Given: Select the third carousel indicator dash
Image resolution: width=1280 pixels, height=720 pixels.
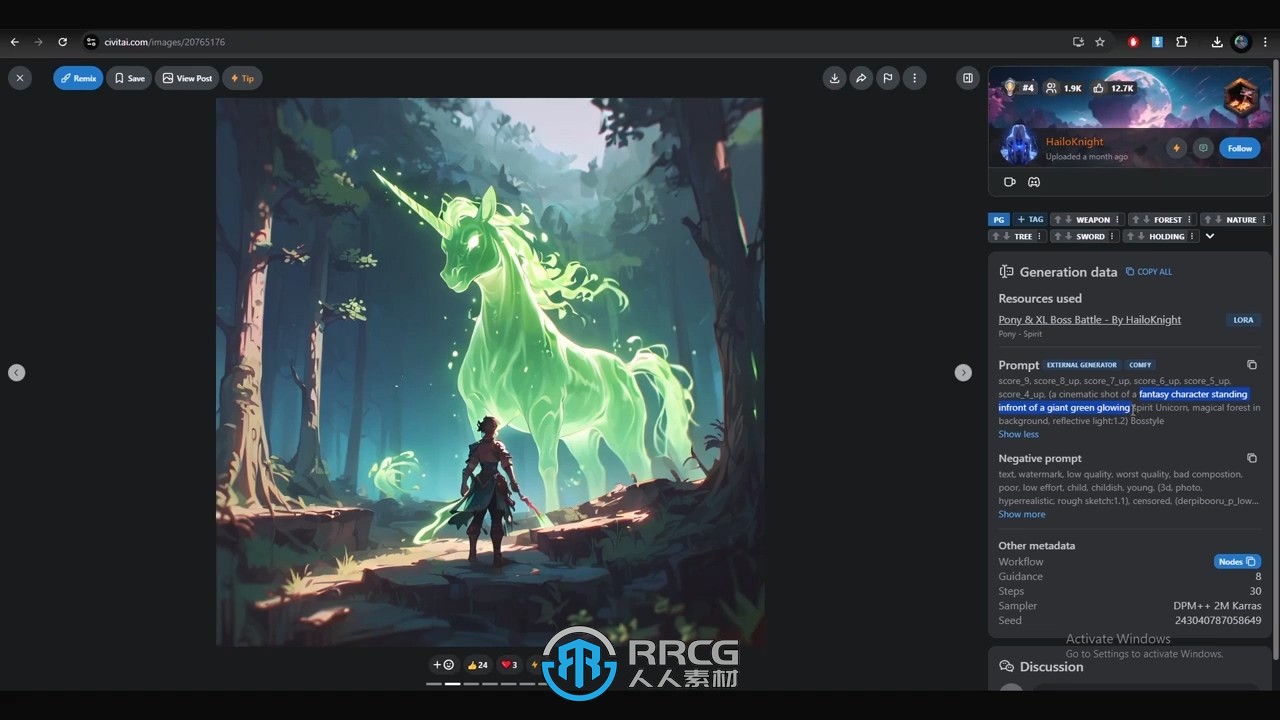Looking at the screenshot, I should point(471,684).
